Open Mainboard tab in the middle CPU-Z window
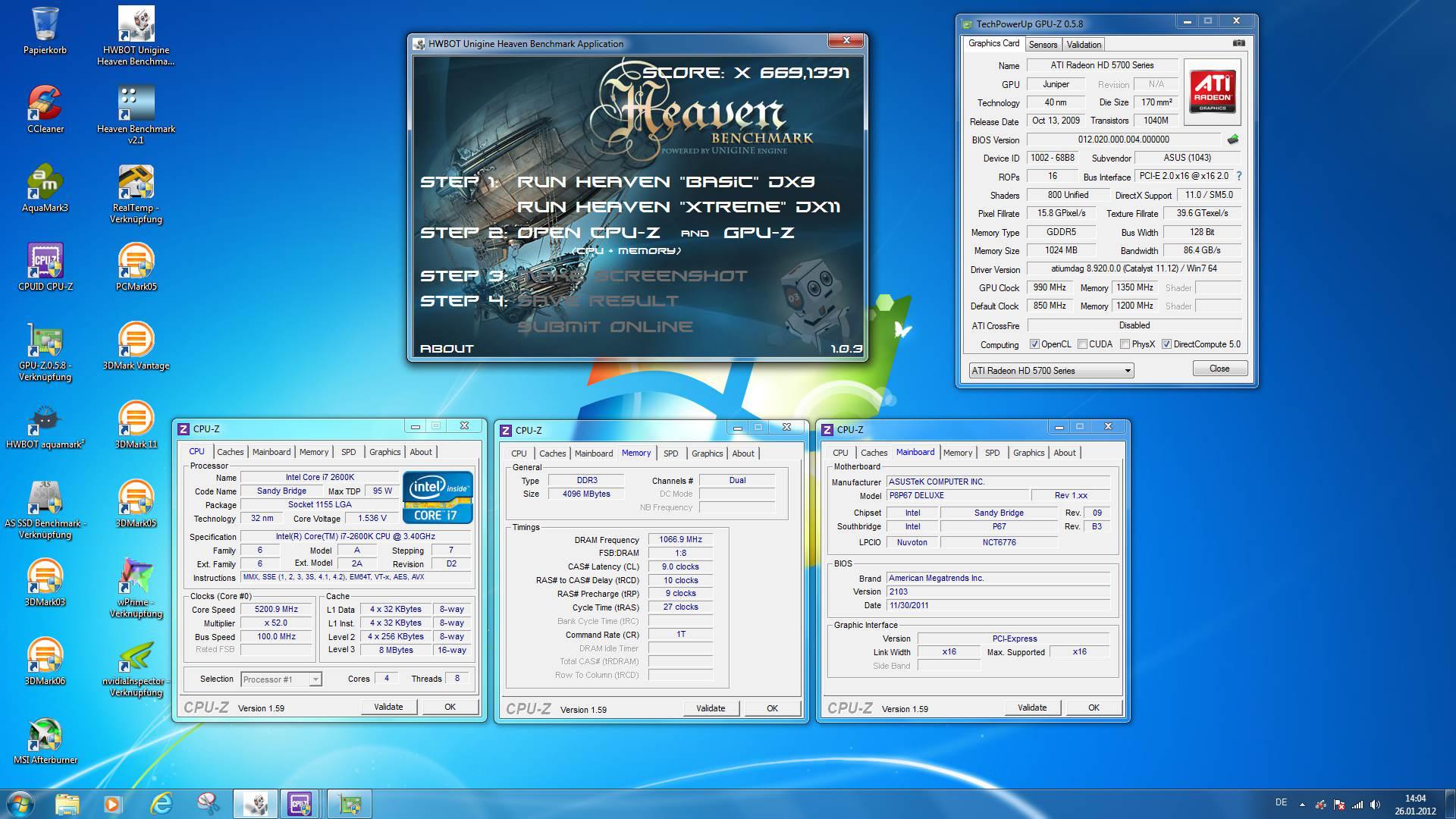1456x819 pixels. click(x=593, y=453)
